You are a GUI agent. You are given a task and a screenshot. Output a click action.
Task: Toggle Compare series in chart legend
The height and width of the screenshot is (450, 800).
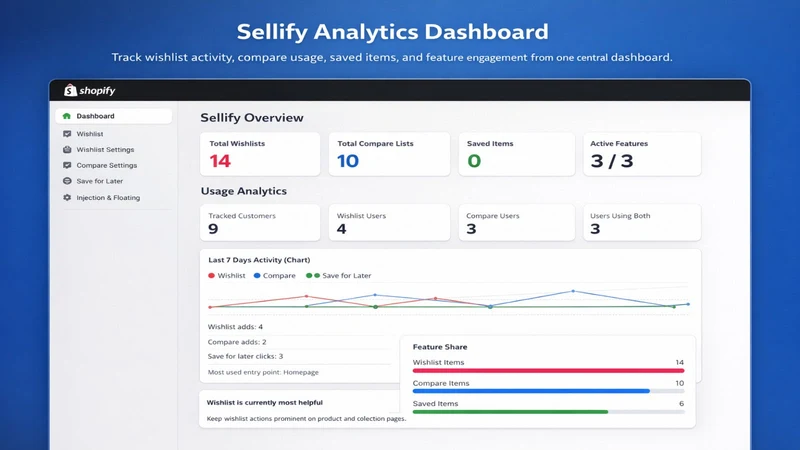pyautogui.click(x=274, y=276)
